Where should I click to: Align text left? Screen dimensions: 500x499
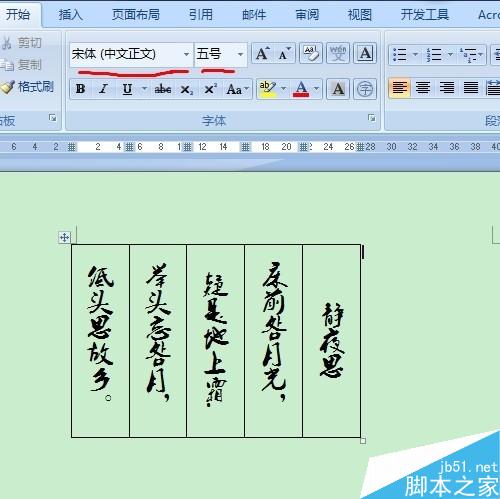pyautogui.click(x=400, y=88)
